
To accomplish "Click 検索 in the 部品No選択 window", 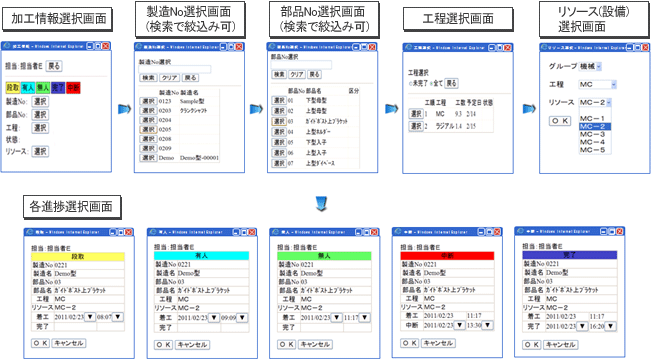I will pos(279,74).
